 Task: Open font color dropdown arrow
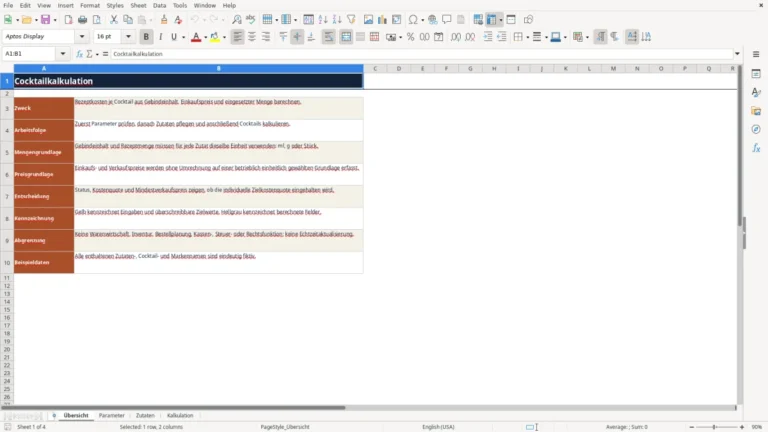click(x=205, y=37)
